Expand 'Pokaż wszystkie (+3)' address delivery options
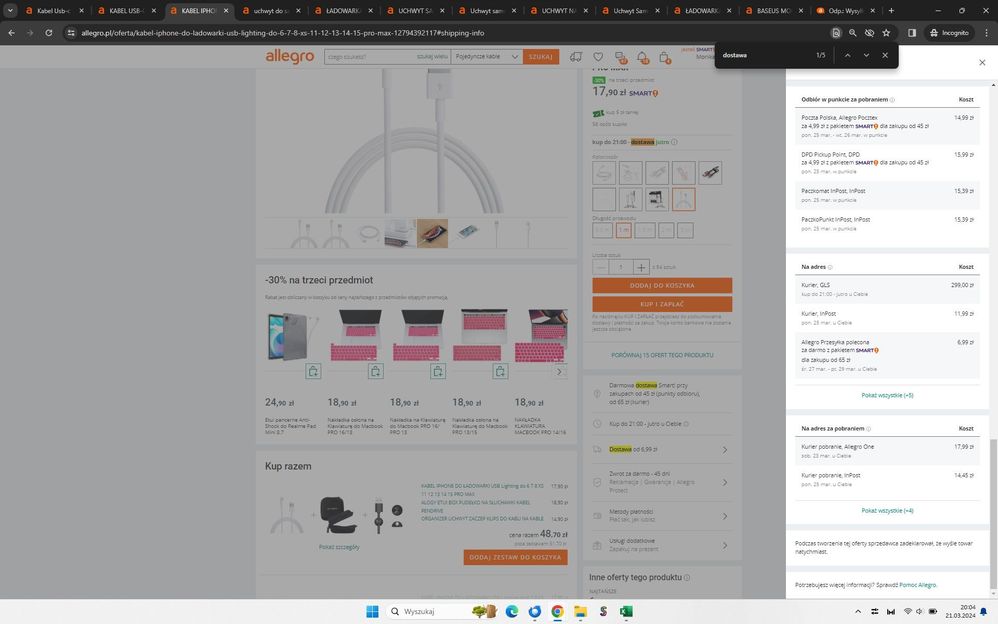 (x=887, y=395)
